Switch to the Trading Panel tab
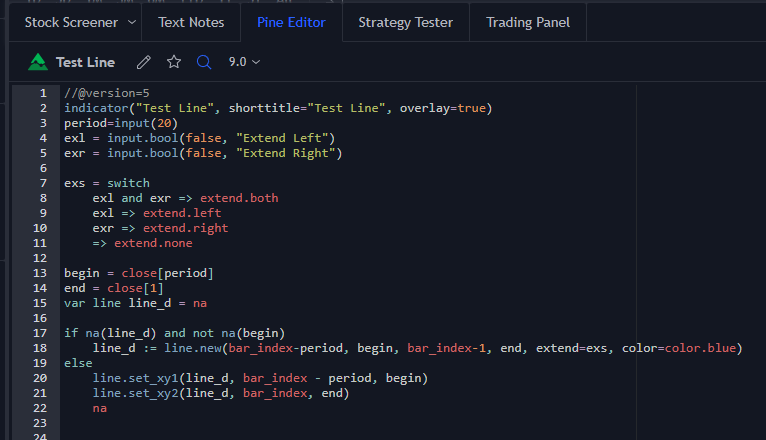 click(x=528, y=22)
